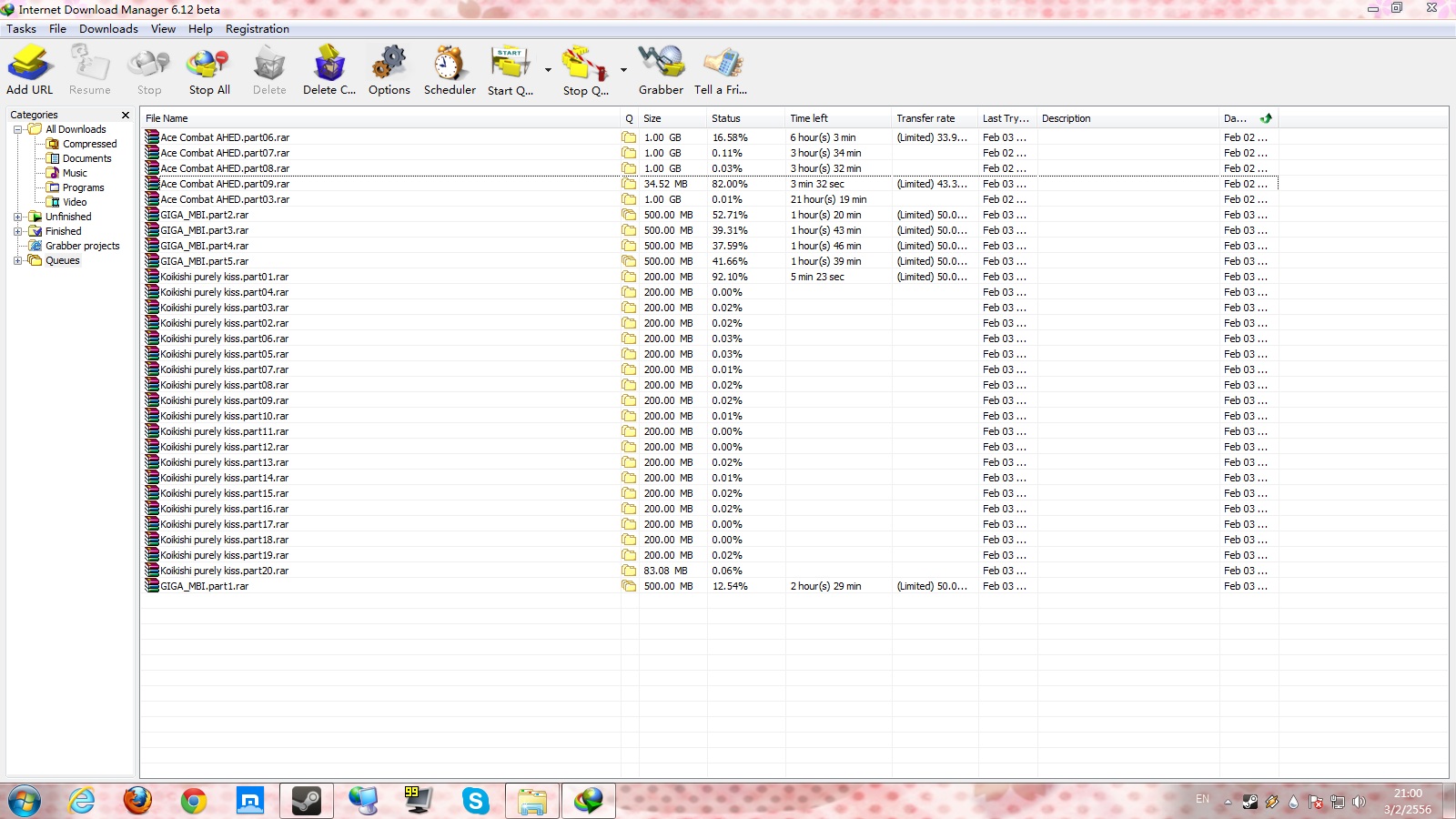Open the Stop Queue dropdown arrow

[623, 70]
